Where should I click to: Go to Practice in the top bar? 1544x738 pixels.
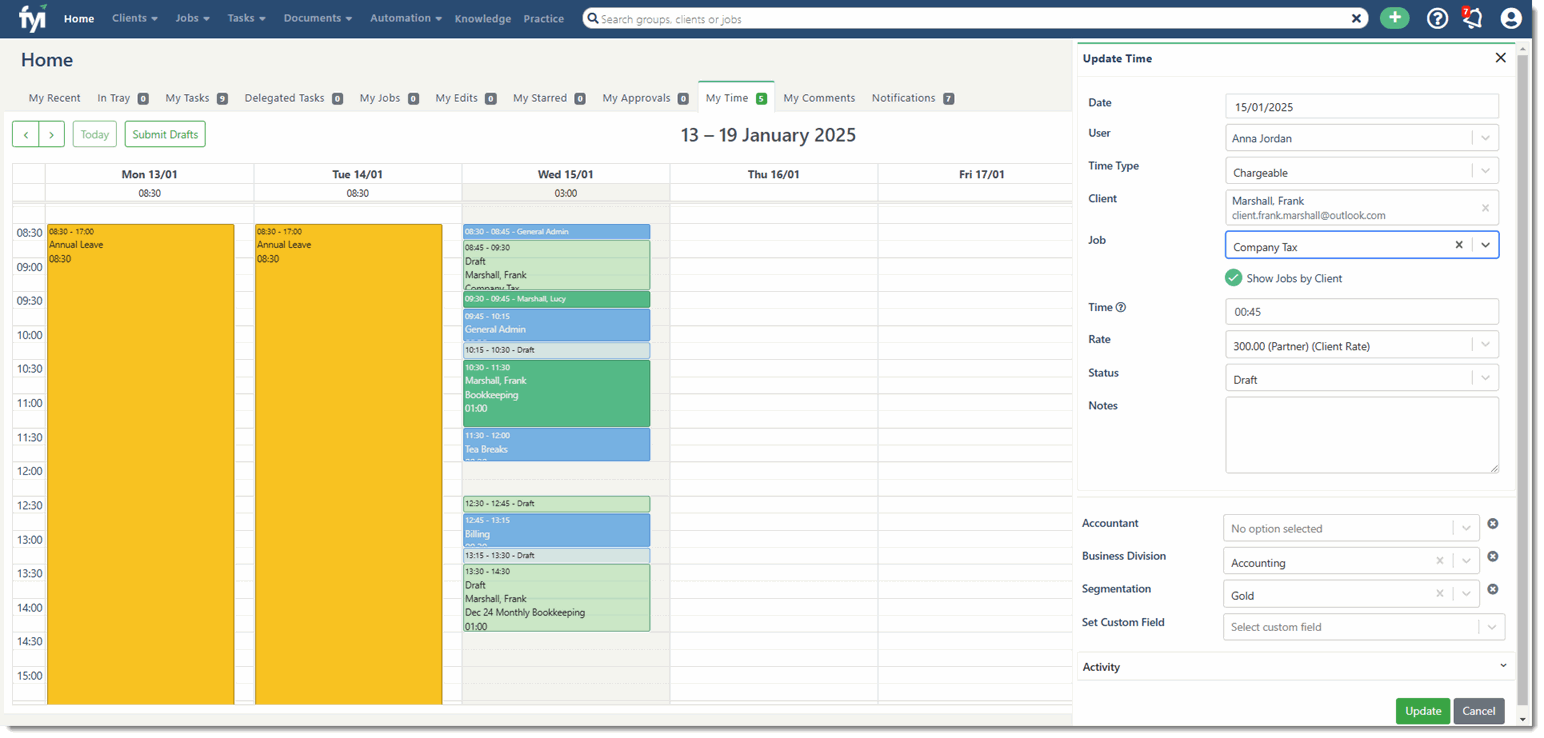(x=543, y=19)
